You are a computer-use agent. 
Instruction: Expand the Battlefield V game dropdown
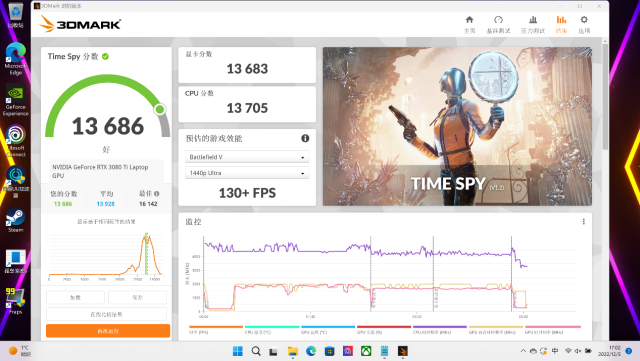pyautogui.click(x=247, y=157)
